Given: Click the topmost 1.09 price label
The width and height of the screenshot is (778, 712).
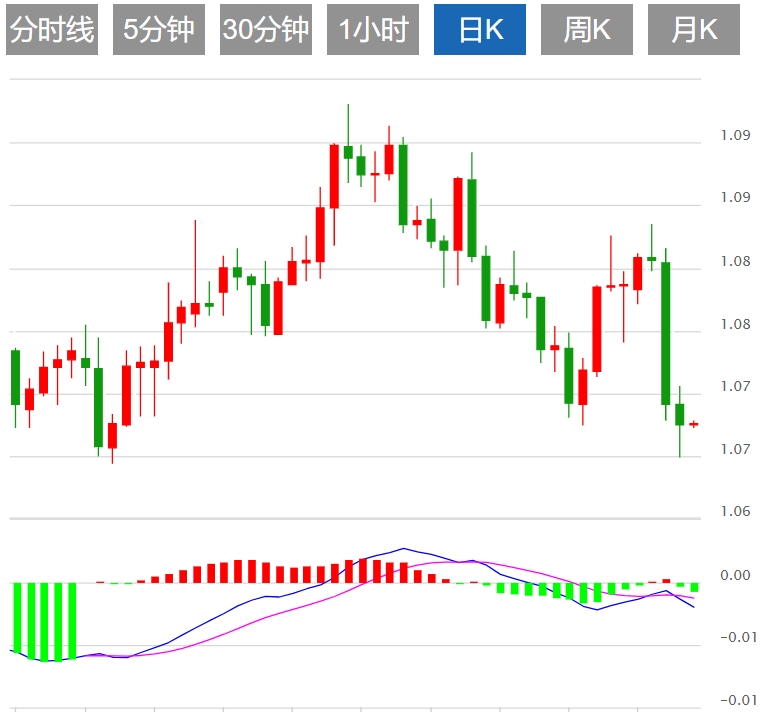Looking at the screenshot, I should pos(735,135).
